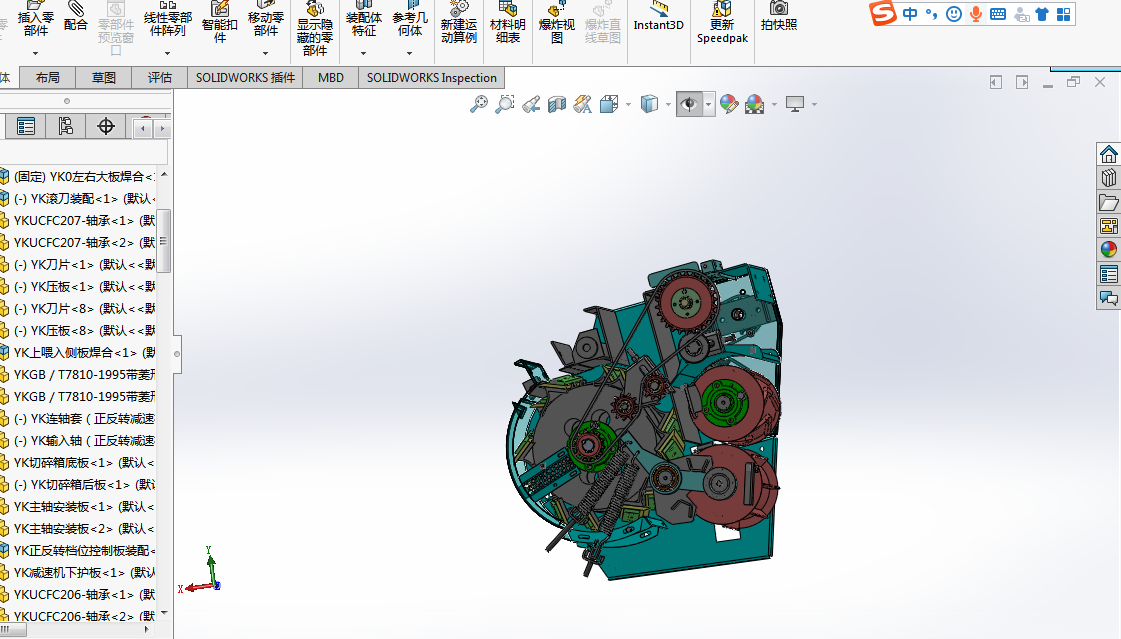Toggle Sogou Chinese/English input mode (中)
The height and width of the screenshot is (639, 1121).
[910, 14]
